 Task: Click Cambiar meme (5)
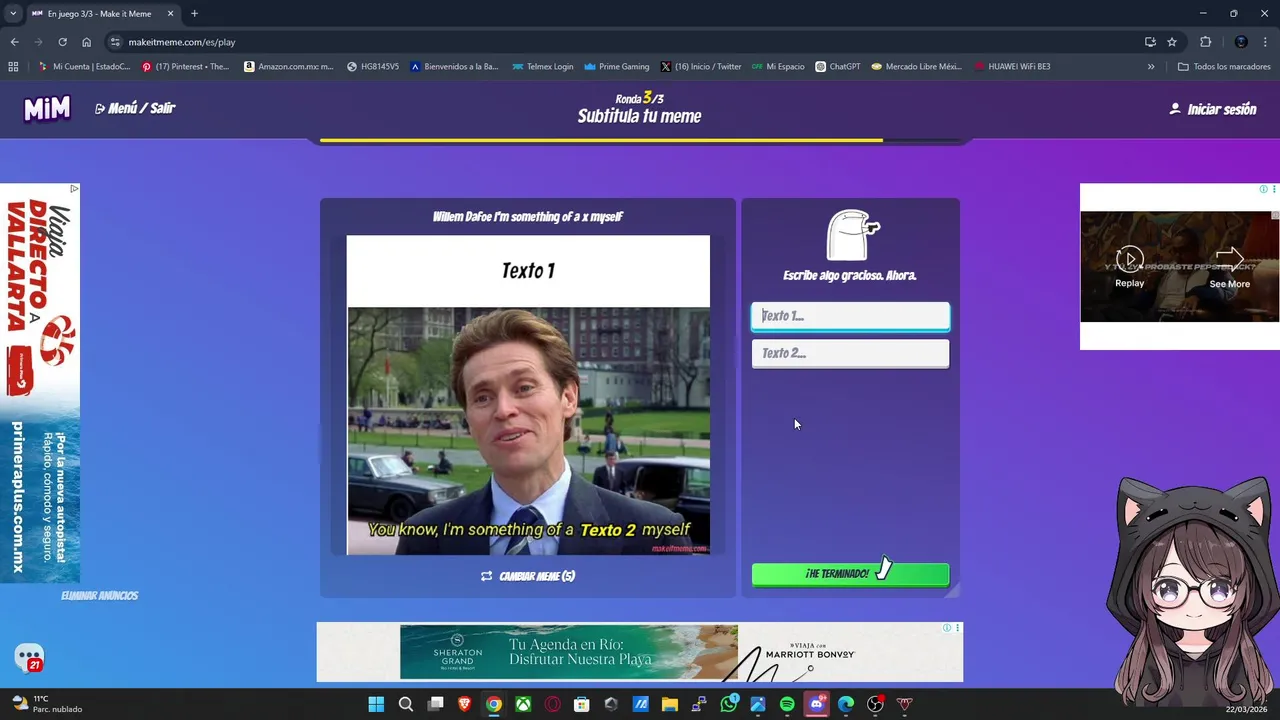click(528, 576)
